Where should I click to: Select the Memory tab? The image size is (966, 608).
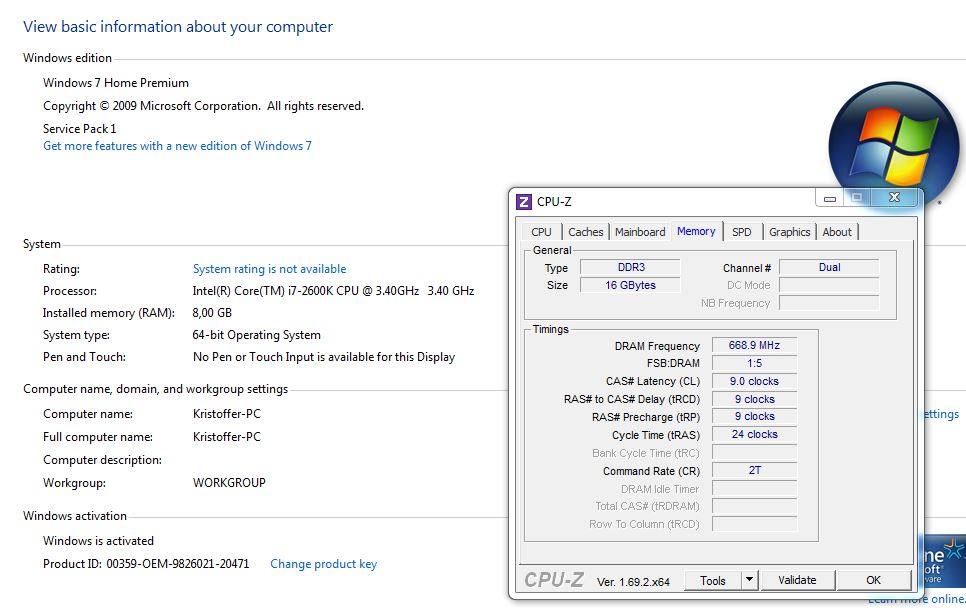coord(696,231)
